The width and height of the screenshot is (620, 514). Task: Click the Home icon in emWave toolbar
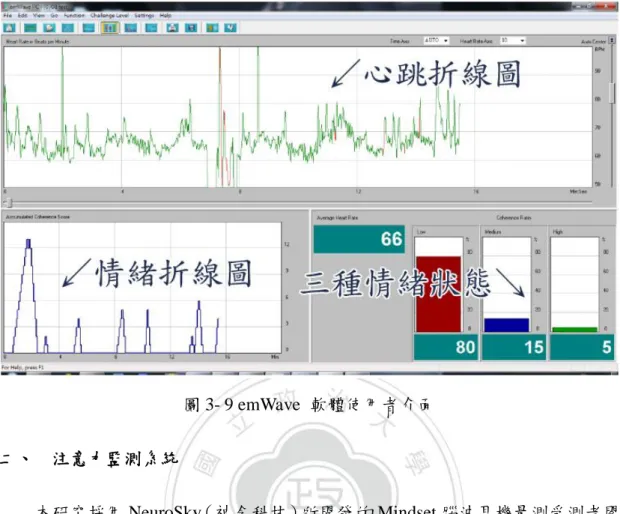click(9, 28)
